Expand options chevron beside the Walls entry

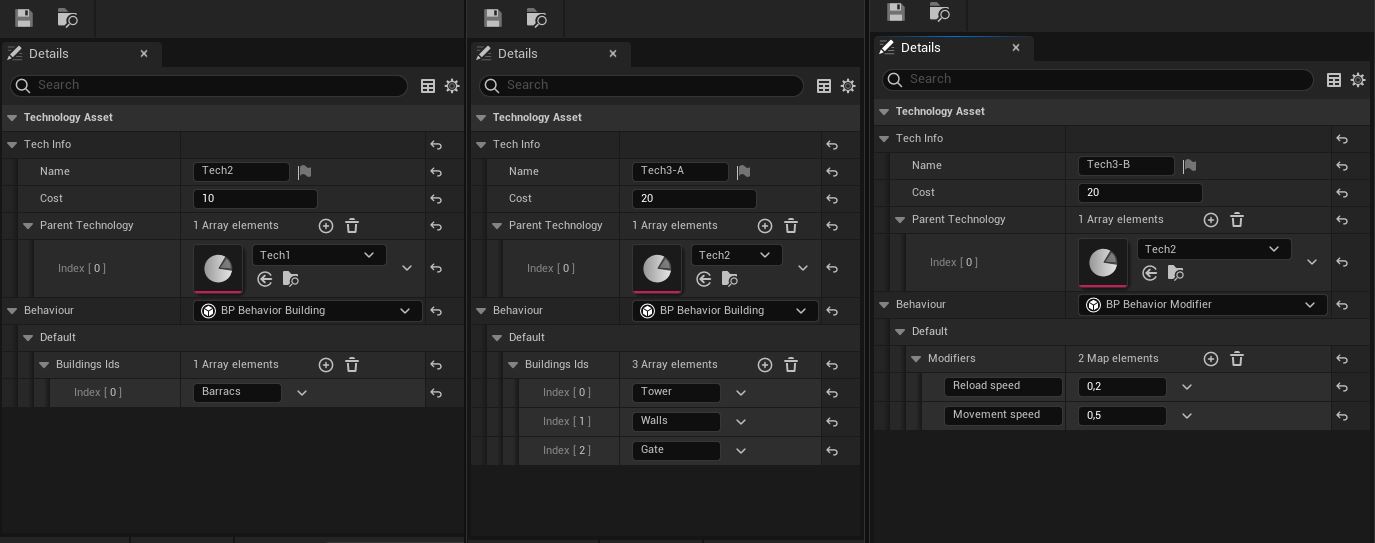(x=741, y=422)
